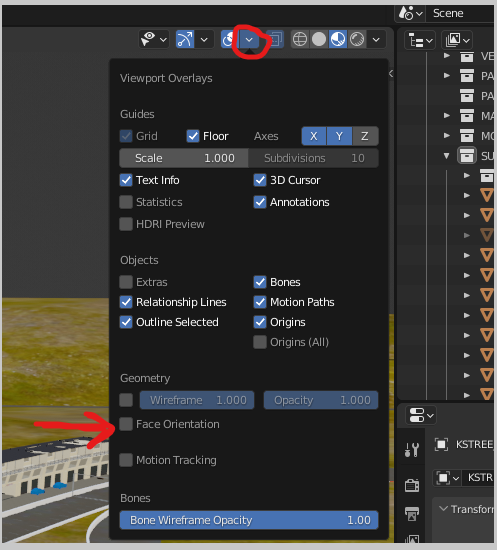Disable Relationship Lines checkbox

coord(126,302)
